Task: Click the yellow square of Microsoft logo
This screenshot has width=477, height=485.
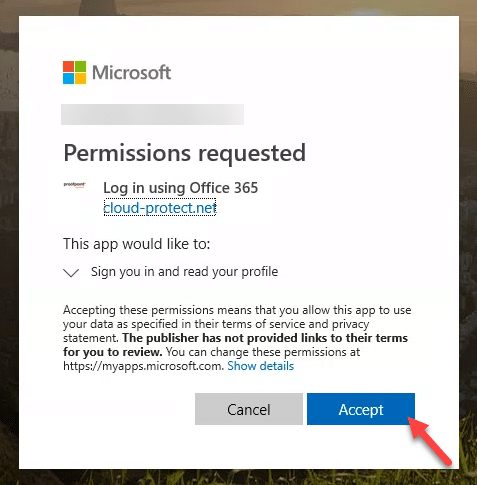Action: (80, 78)
